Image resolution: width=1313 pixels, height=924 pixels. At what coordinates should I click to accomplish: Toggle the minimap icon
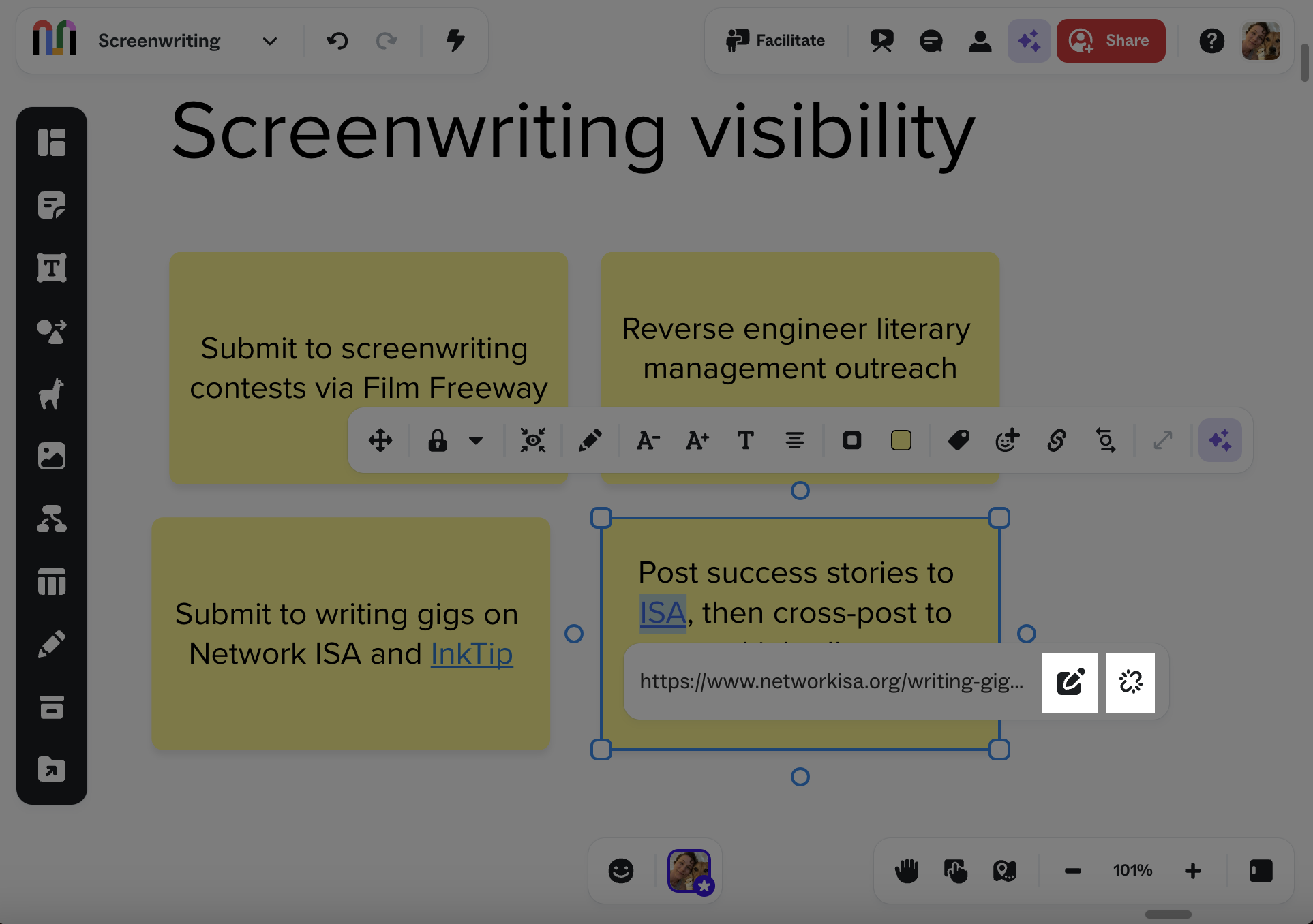1005,871
